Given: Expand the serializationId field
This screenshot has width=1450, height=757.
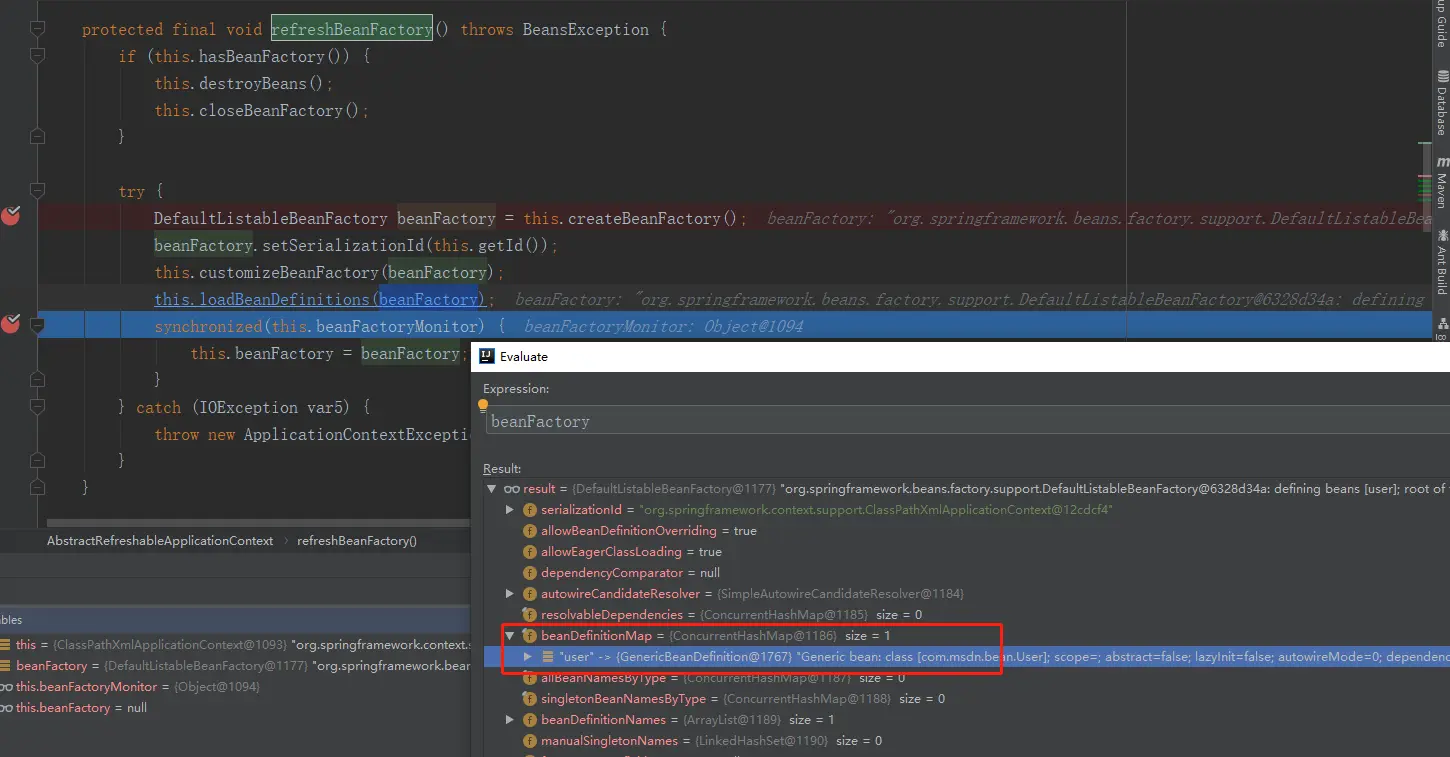Looking at the screenshot, I should coord(510,510).
